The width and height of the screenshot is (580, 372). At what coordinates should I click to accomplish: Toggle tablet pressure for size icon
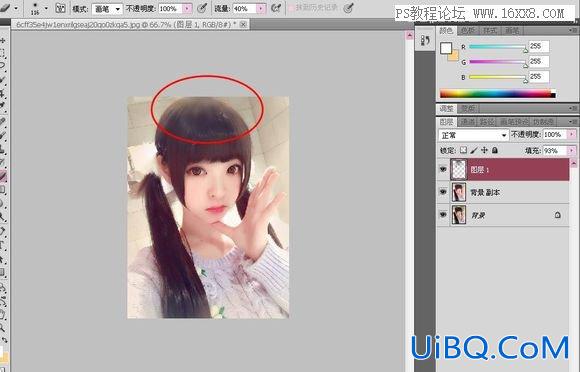tap(348, 8)
